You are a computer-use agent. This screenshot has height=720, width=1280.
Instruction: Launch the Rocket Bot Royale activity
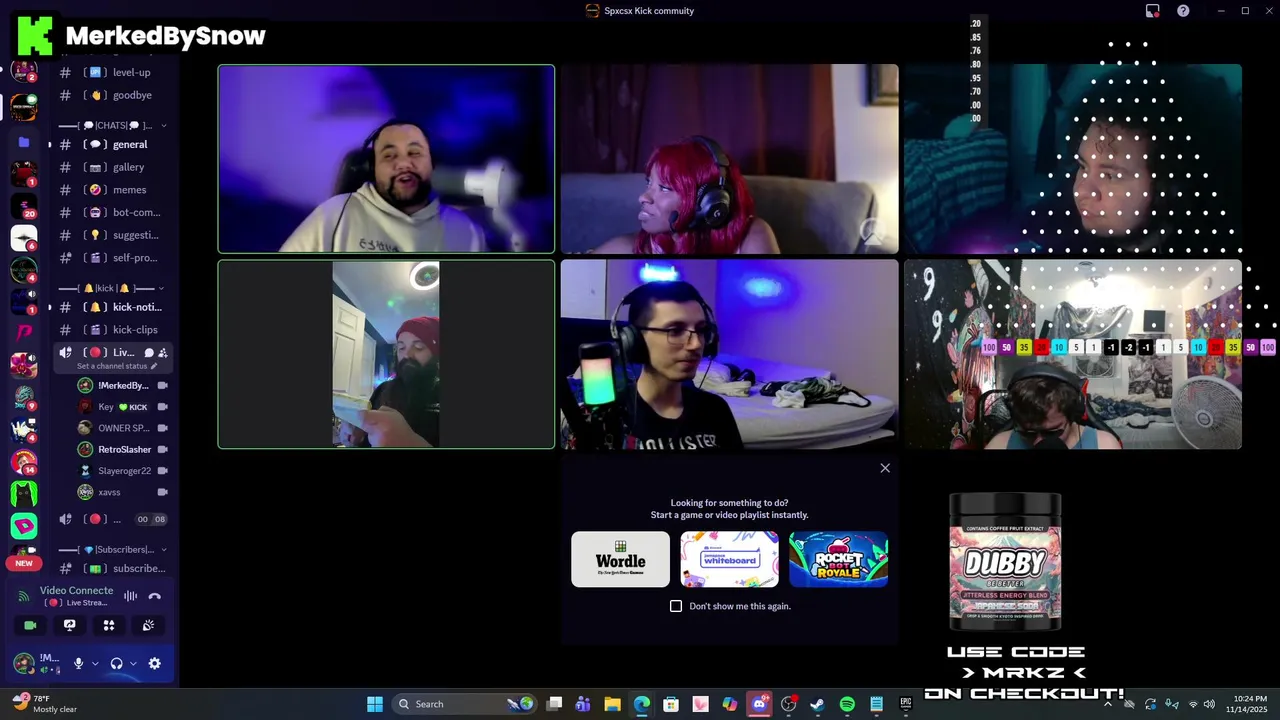click(838, 559)
